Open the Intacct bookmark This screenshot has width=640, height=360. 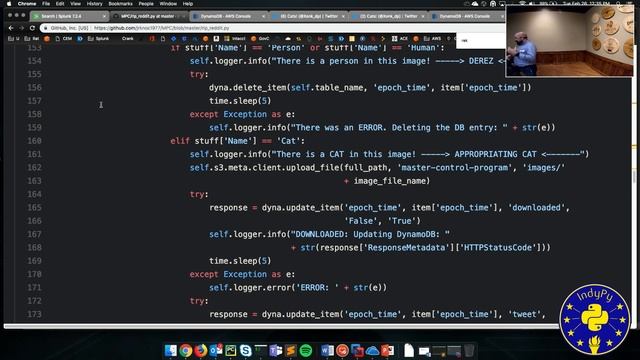tap(235, 39)
